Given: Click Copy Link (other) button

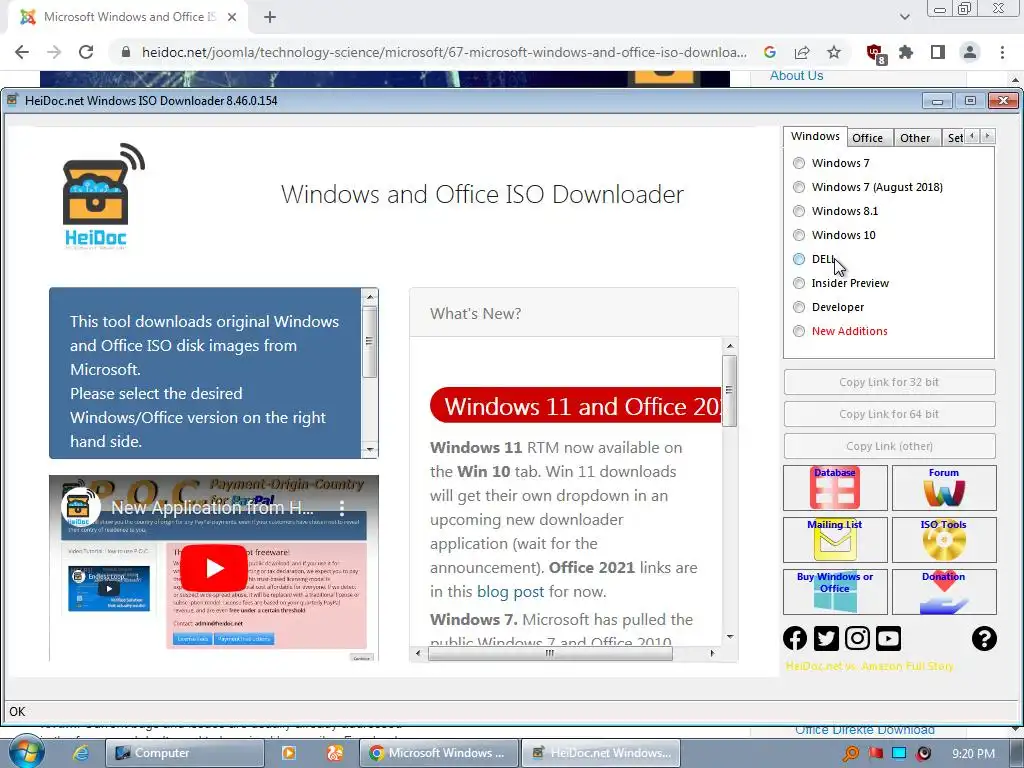Looking at the screenshot, I should coord(889,446).
